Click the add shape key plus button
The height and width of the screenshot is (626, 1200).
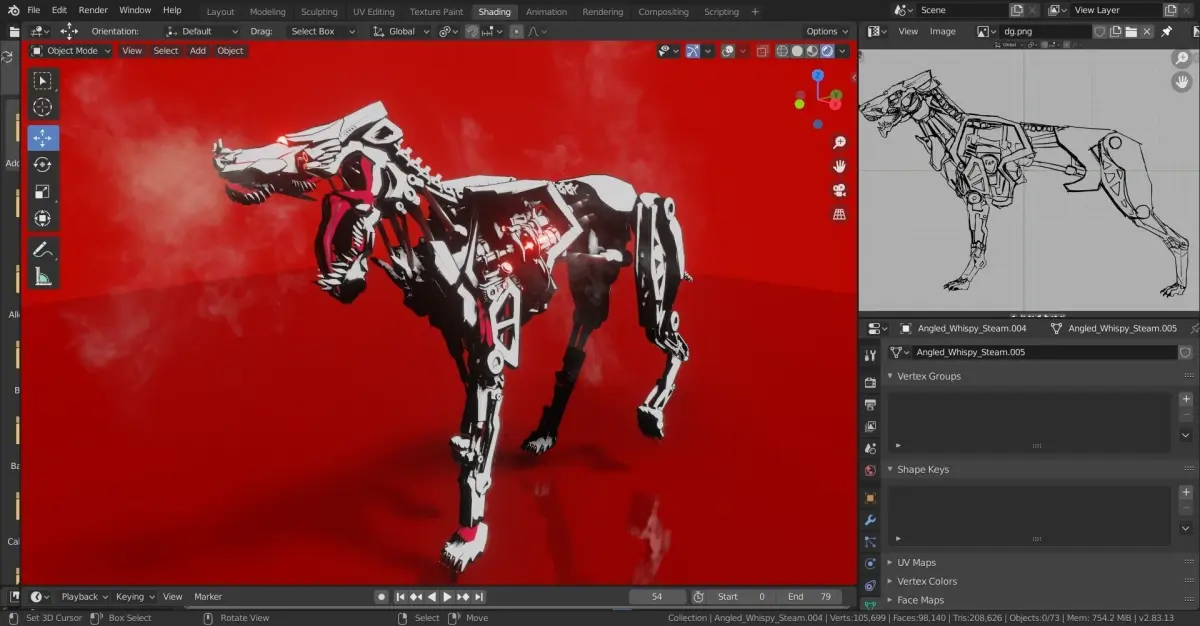coord(1186,492)
